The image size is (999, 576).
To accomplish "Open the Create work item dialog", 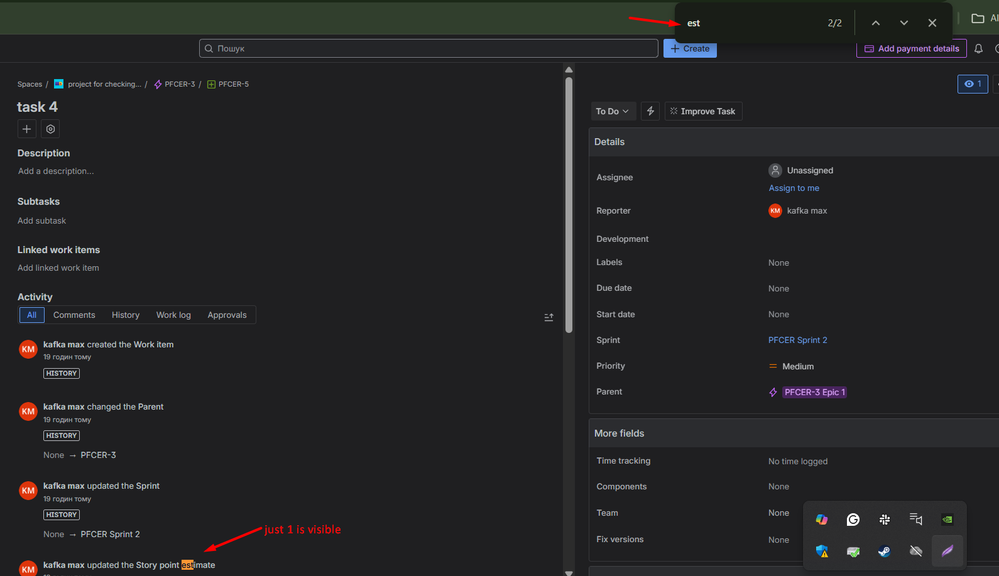I will click(690, 48).
